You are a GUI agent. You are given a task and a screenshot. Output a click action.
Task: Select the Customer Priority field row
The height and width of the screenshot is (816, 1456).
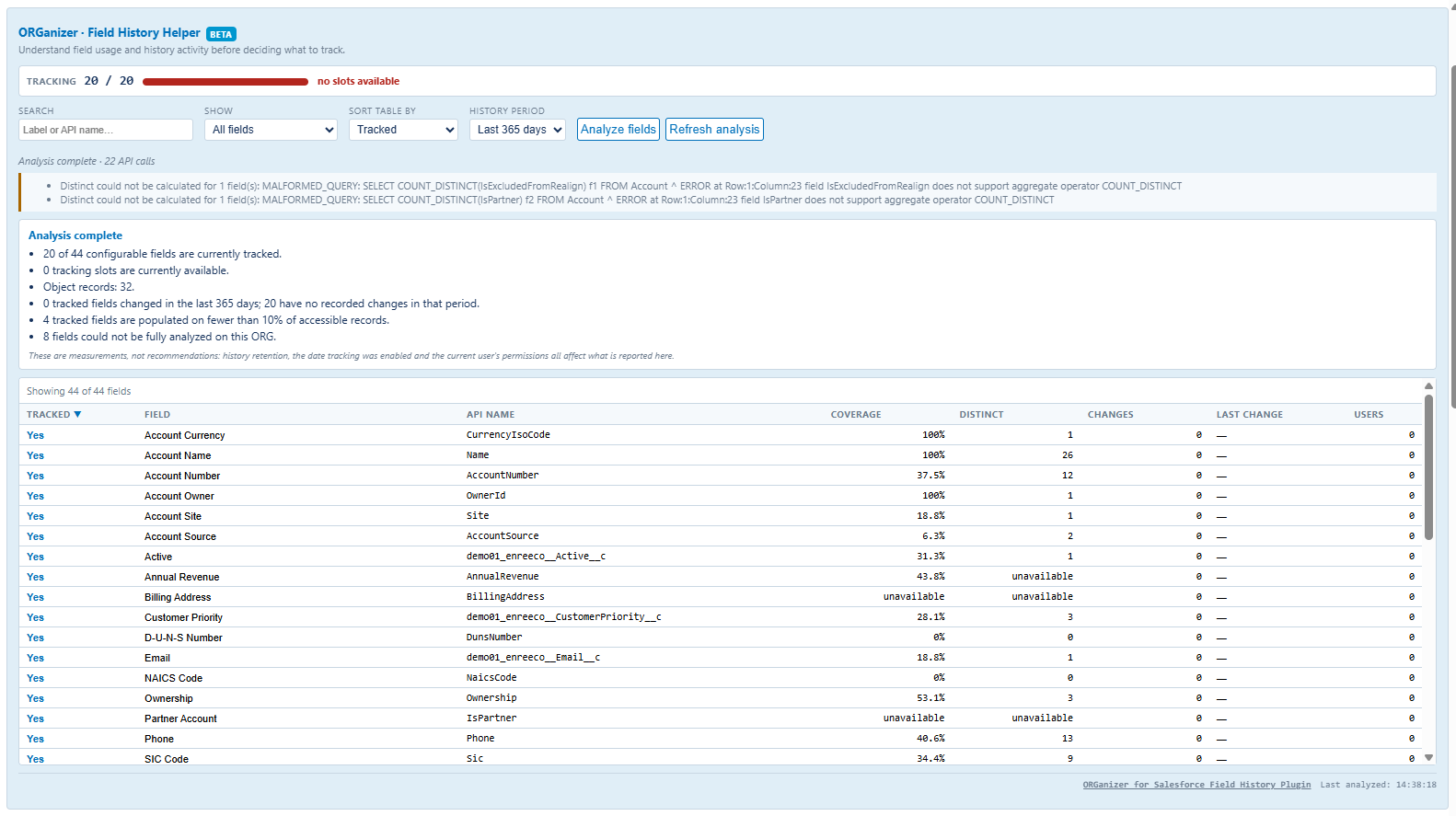pos(720,617)
